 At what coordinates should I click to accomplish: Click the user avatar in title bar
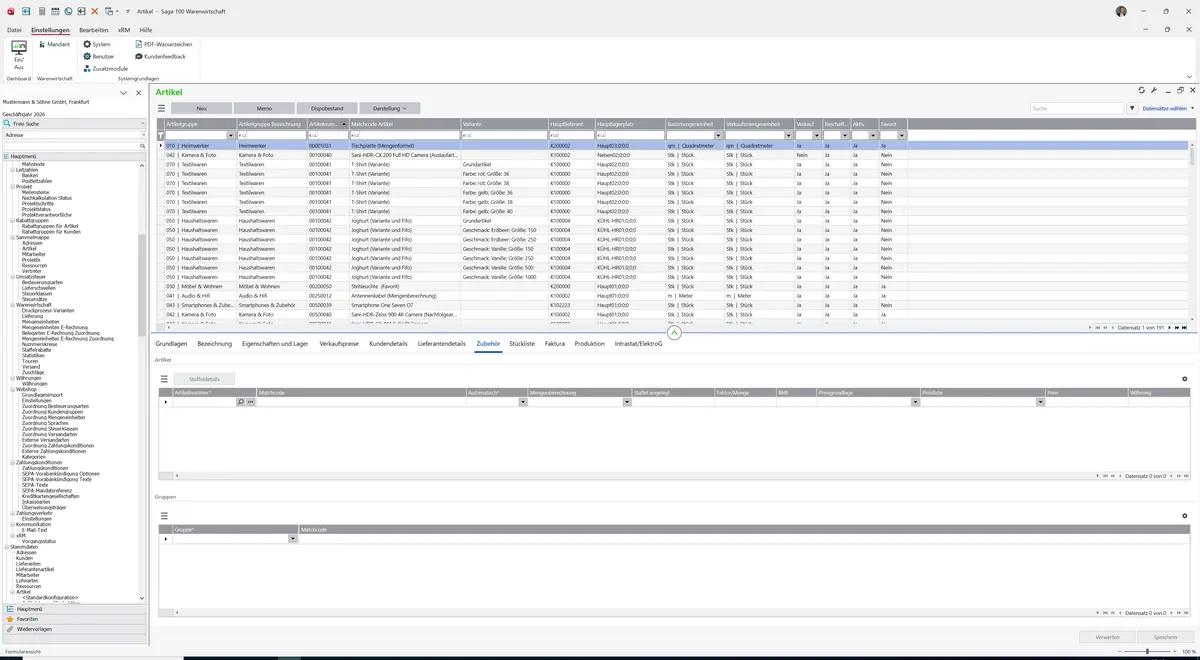click(1121, 11)
